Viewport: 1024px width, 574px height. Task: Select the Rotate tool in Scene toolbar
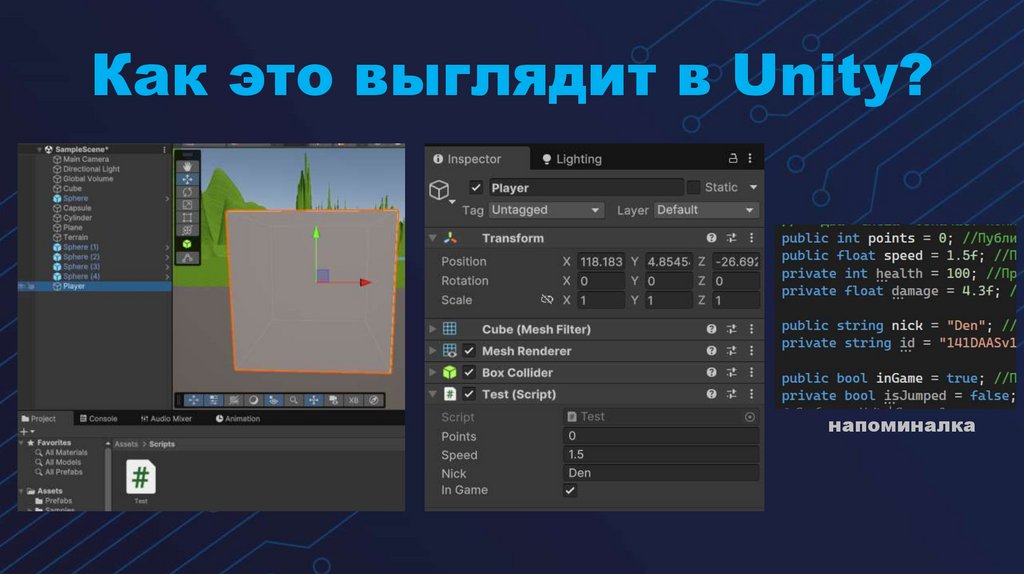click(x=187, y=192)
